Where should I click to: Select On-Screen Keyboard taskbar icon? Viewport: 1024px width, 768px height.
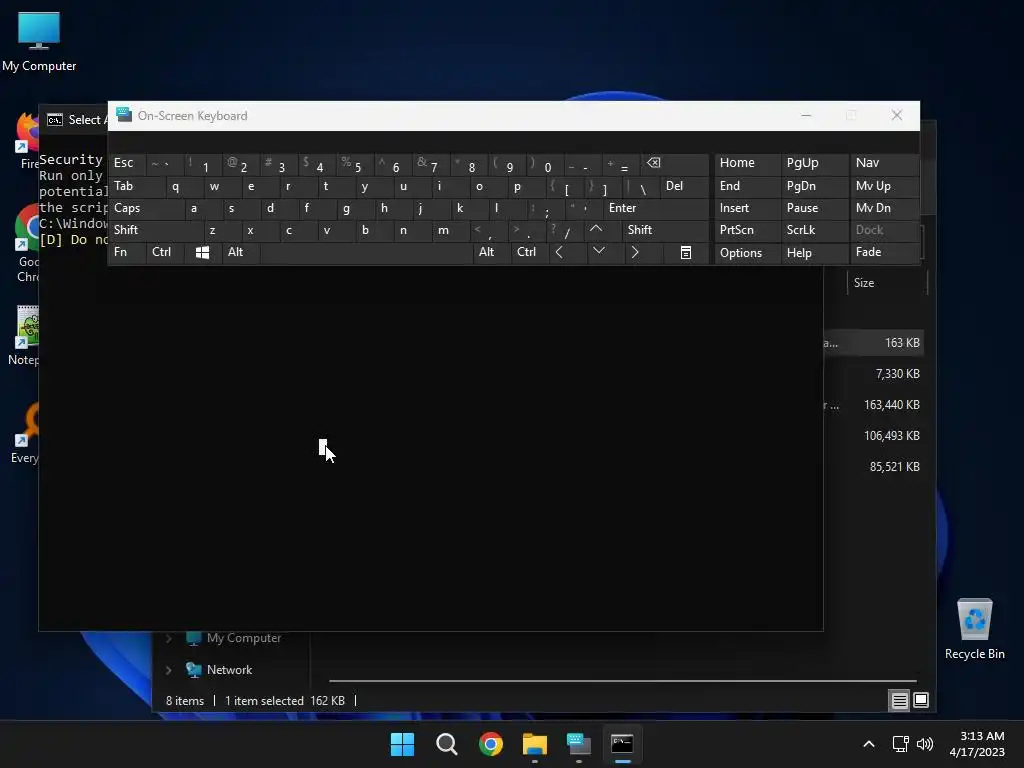coord(579,744)
